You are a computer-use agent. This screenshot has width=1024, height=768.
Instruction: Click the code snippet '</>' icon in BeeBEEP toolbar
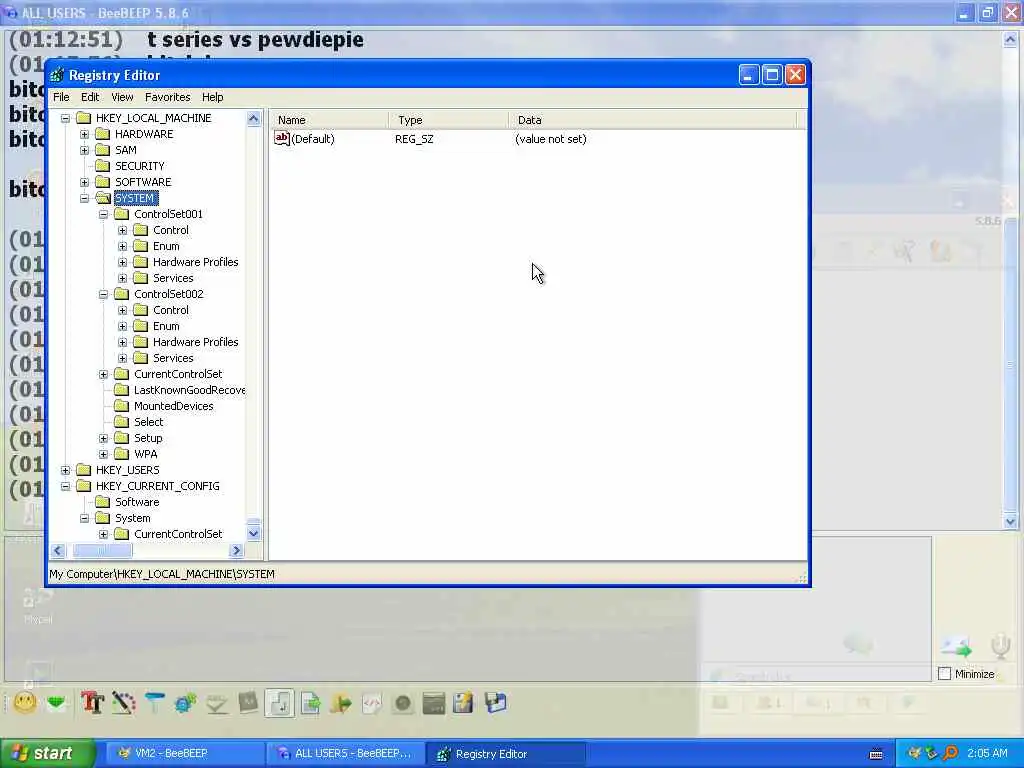372,703
